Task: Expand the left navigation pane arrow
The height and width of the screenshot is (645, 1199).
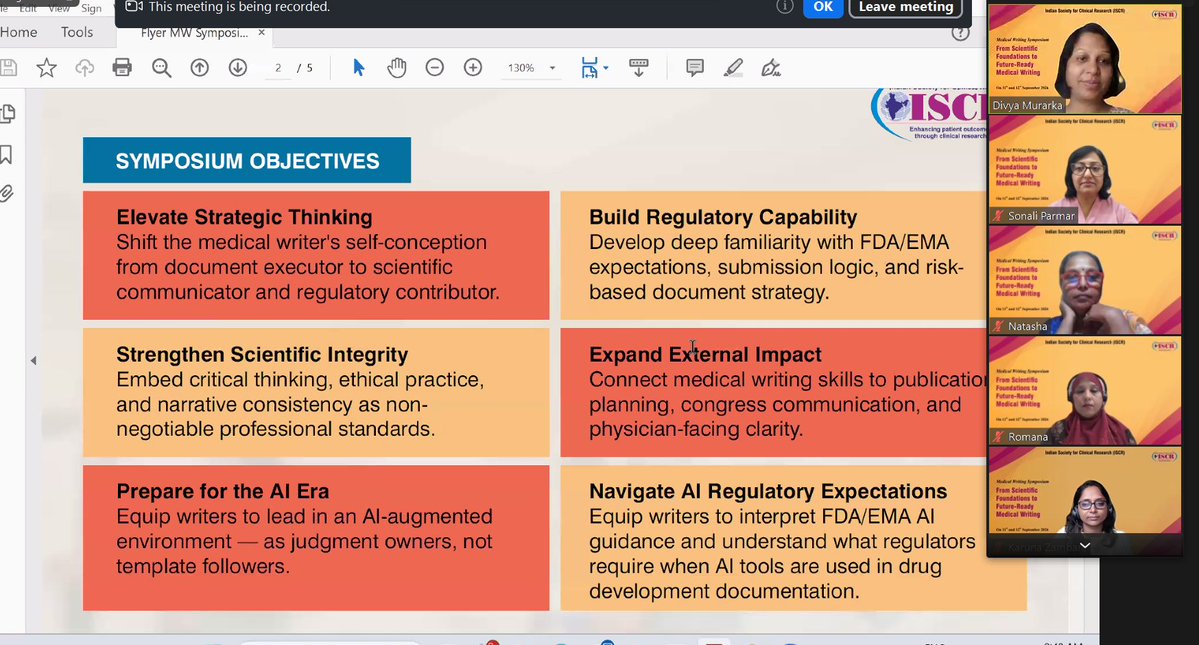Action: [33, 361]
